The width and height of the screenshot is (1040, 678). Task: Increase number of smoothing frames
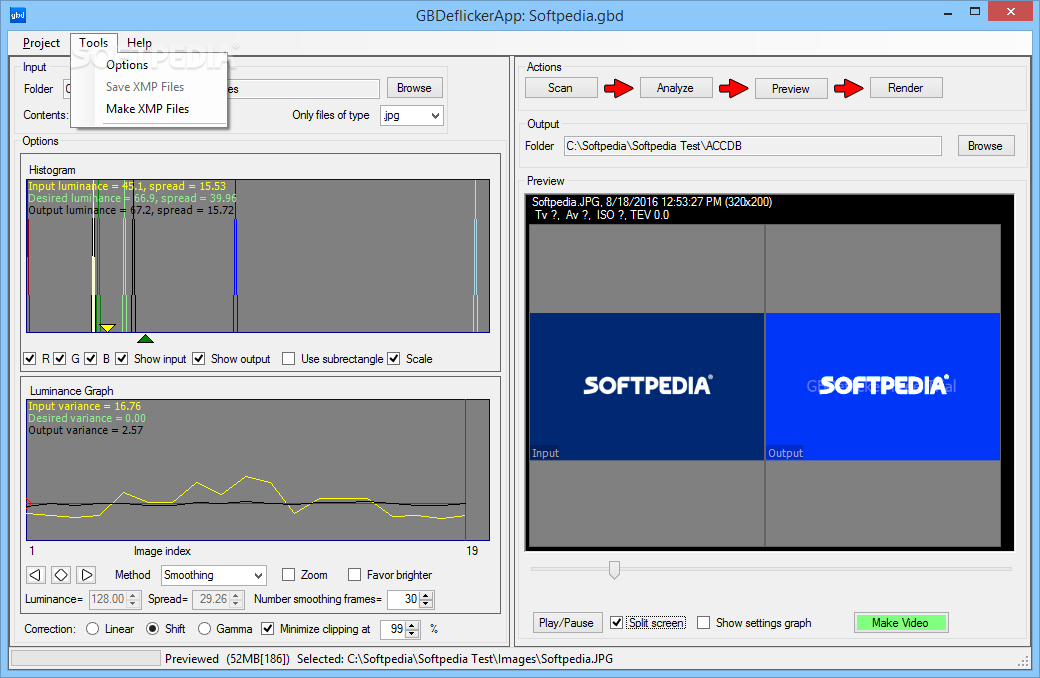pos(426,595)
